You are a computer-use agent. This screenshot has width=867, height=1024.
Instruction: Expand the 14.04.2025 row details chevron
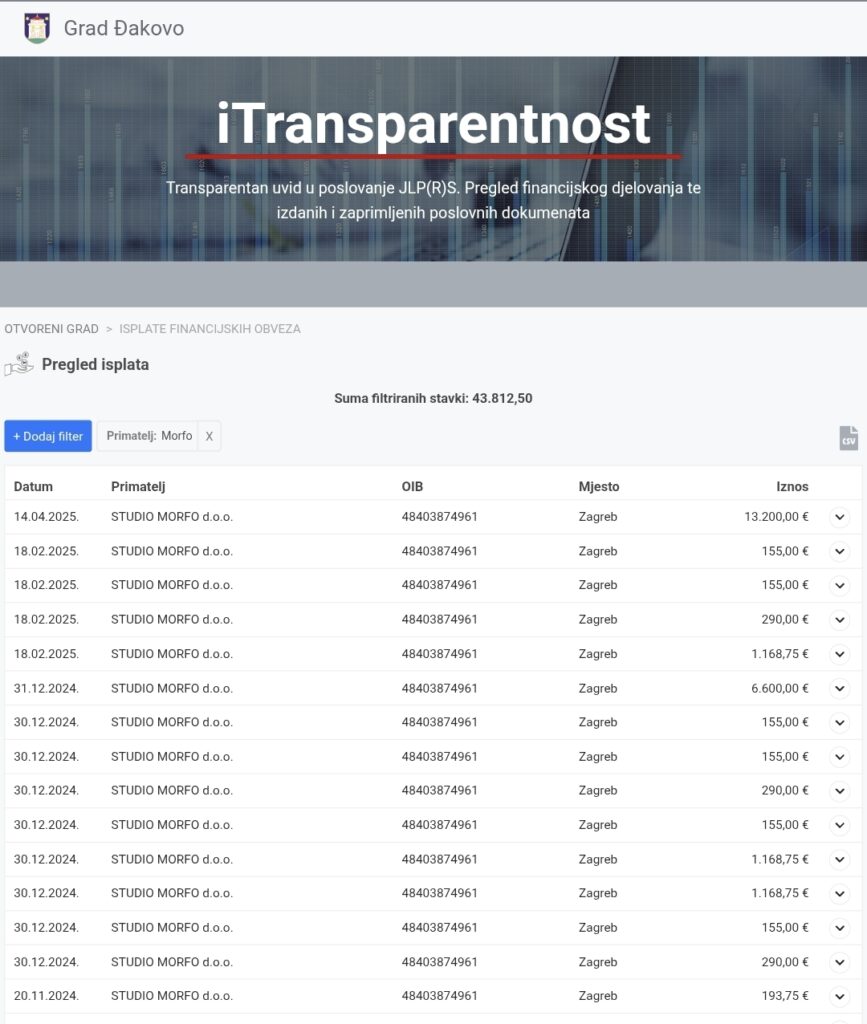coord(839,517)
